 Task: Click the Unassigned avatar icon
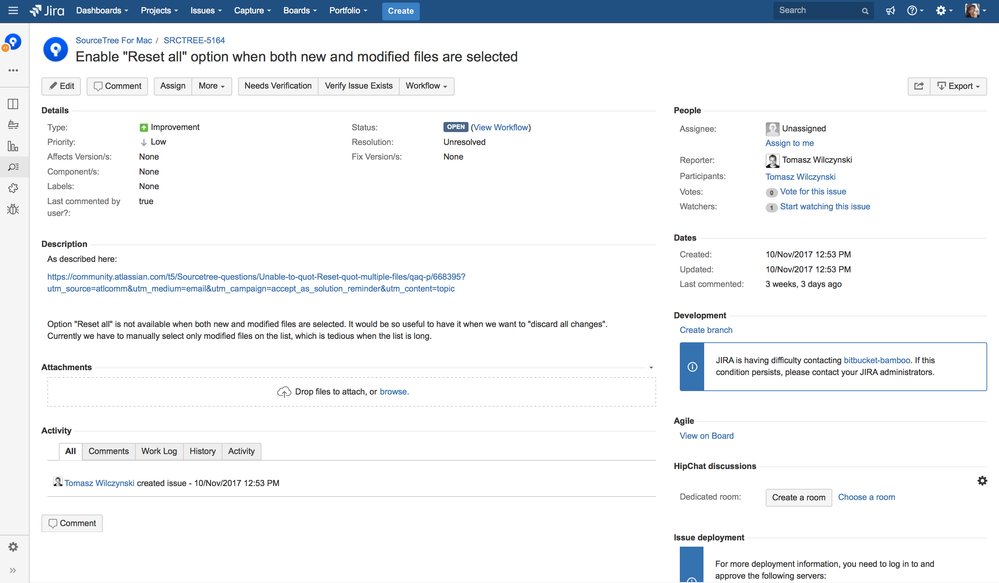pos(772,129)
